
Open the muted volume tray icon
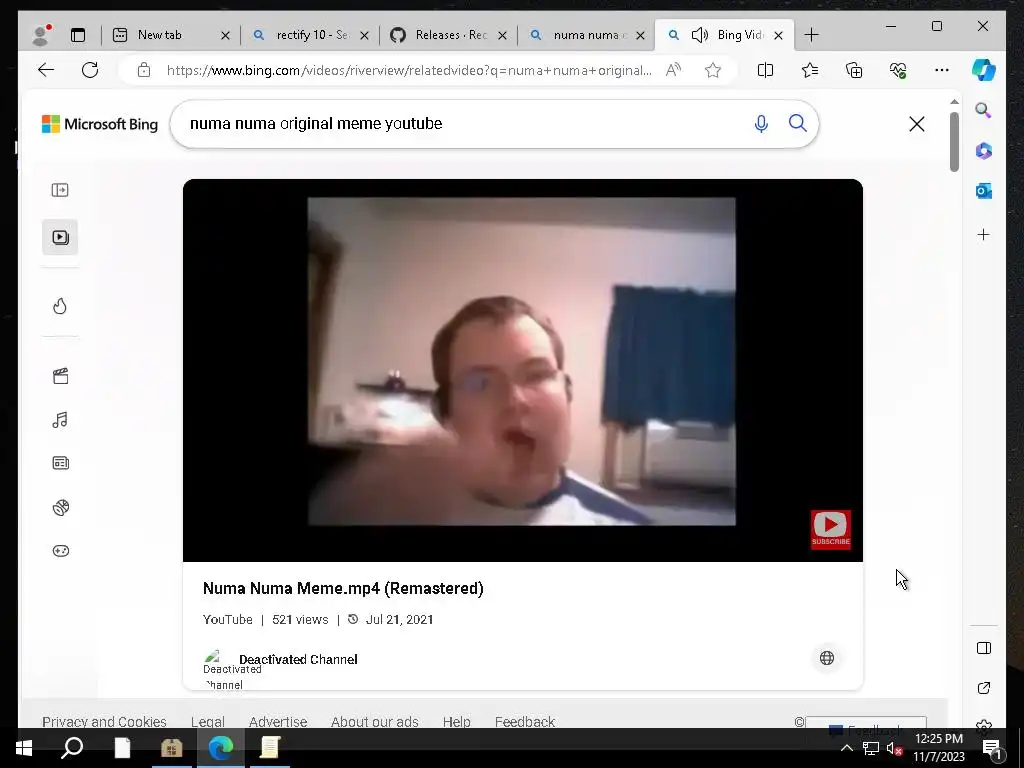coord(894,748)
